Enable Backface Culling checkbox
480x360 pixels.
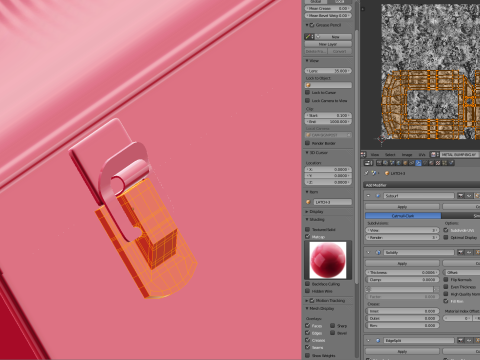(x=308, y=284)
